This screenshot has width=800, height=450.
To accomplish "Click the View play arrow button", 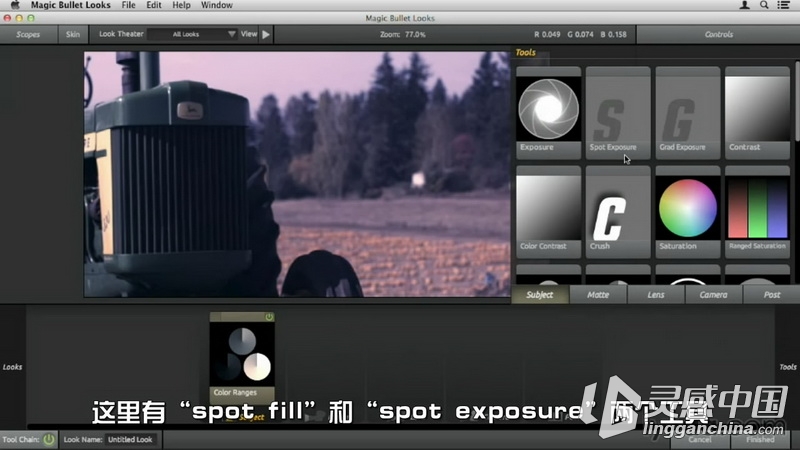I will click(266, 34).
